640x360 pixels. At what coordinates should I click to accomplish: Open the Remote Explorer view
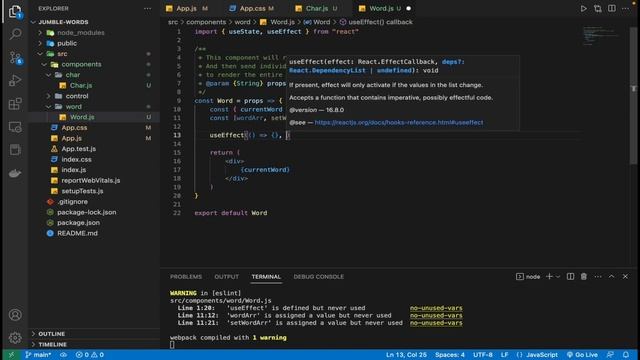15,127
